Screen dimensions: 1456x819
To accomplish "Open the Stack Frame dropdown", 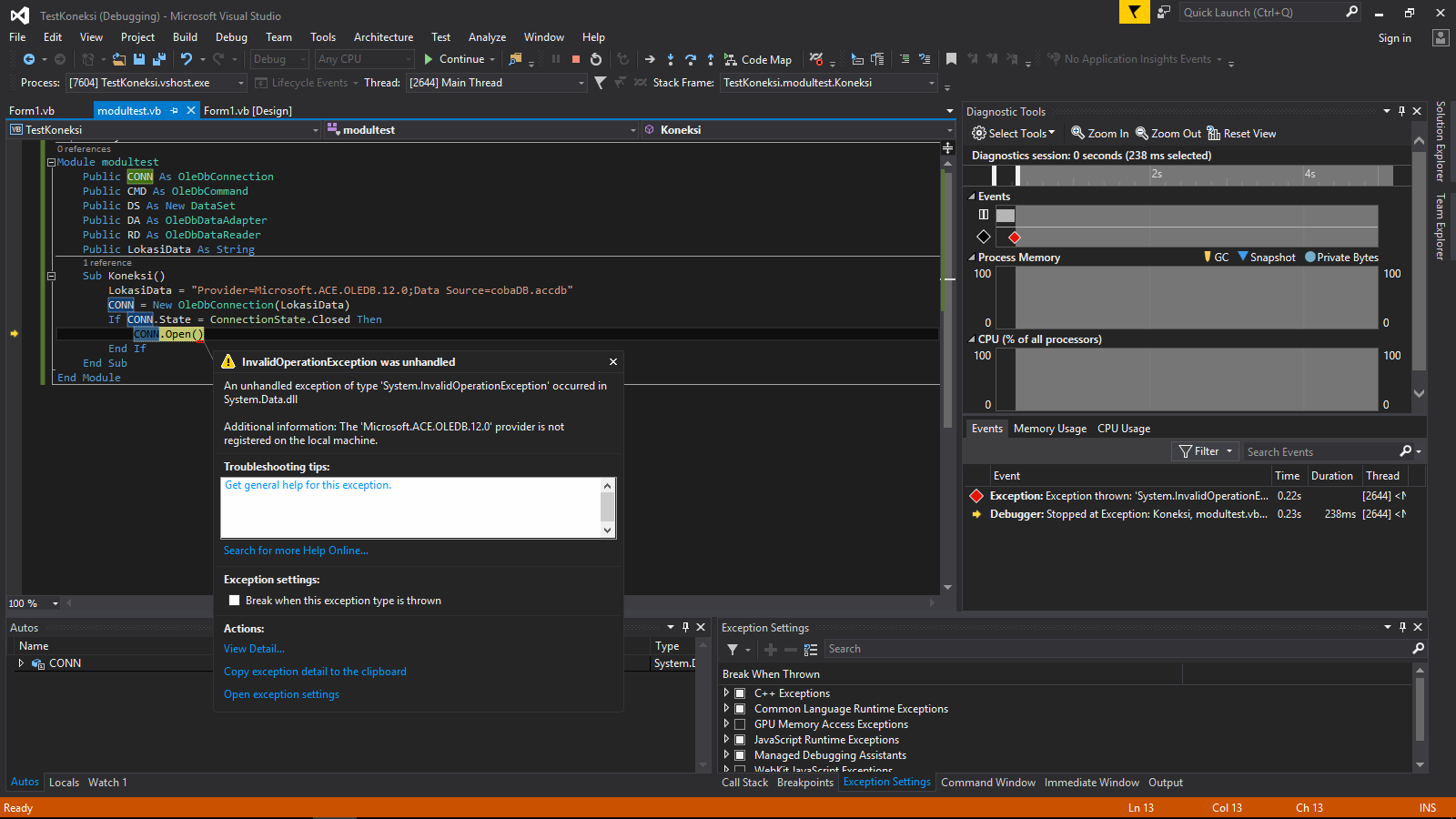I will (930, 83).
